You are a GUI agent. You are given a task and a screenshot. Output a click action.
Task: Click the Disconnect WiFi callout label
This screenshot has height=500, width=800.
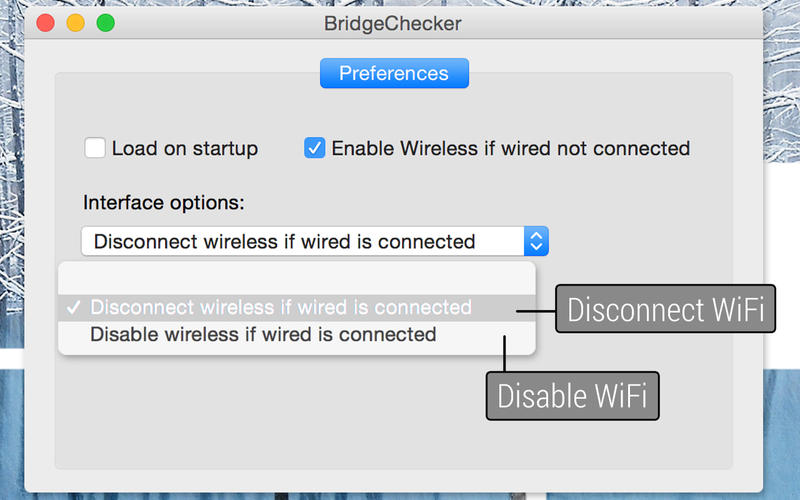click(666, 309)
